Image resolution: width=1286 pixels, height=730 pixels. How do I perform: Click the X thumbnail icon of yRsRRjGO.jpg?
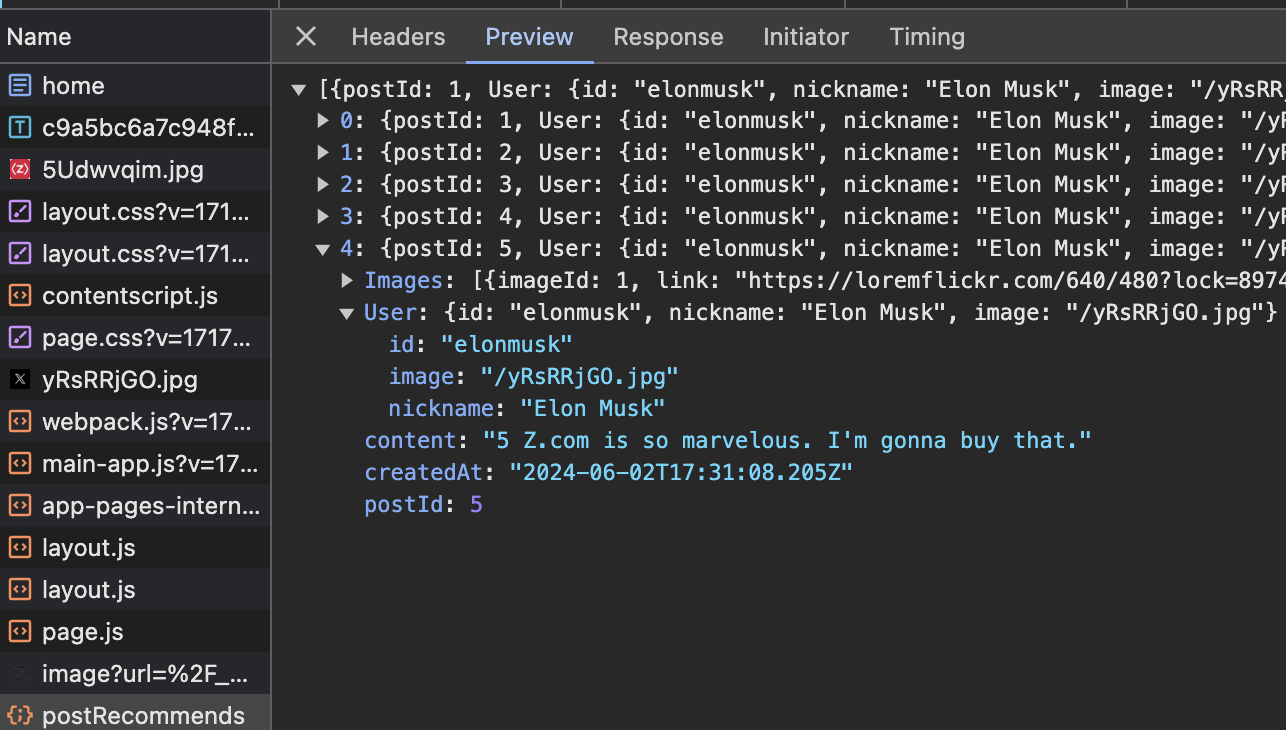[19, 380]
